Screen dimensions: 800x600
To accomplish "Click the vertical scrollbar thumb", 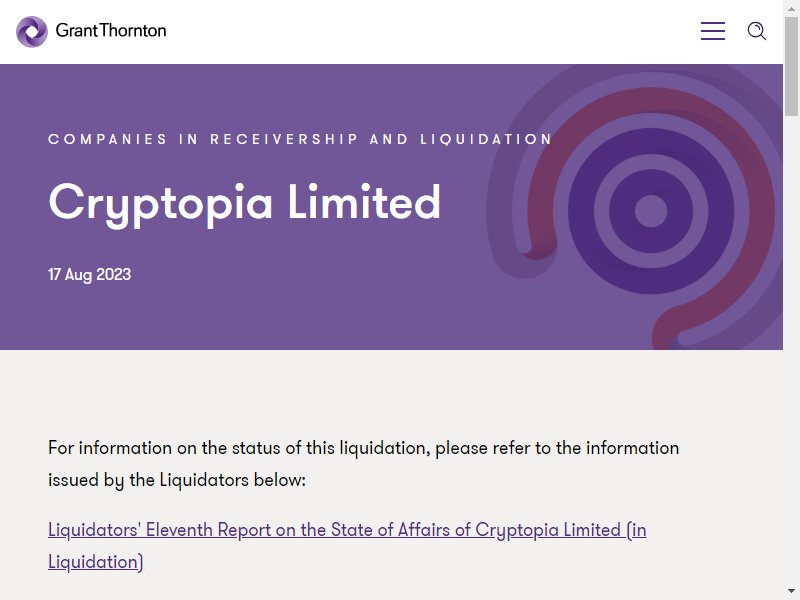I will click(791, 66).
